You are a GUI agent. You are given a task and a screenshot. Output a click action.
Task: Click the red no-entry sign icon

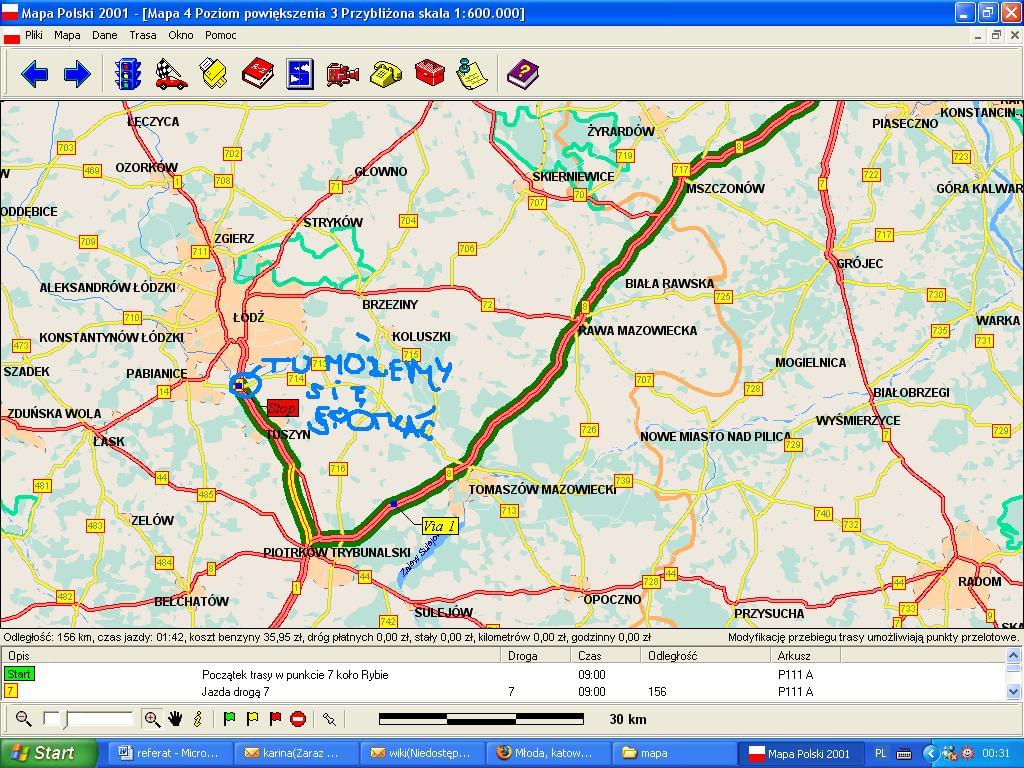[x=298, y=719]
